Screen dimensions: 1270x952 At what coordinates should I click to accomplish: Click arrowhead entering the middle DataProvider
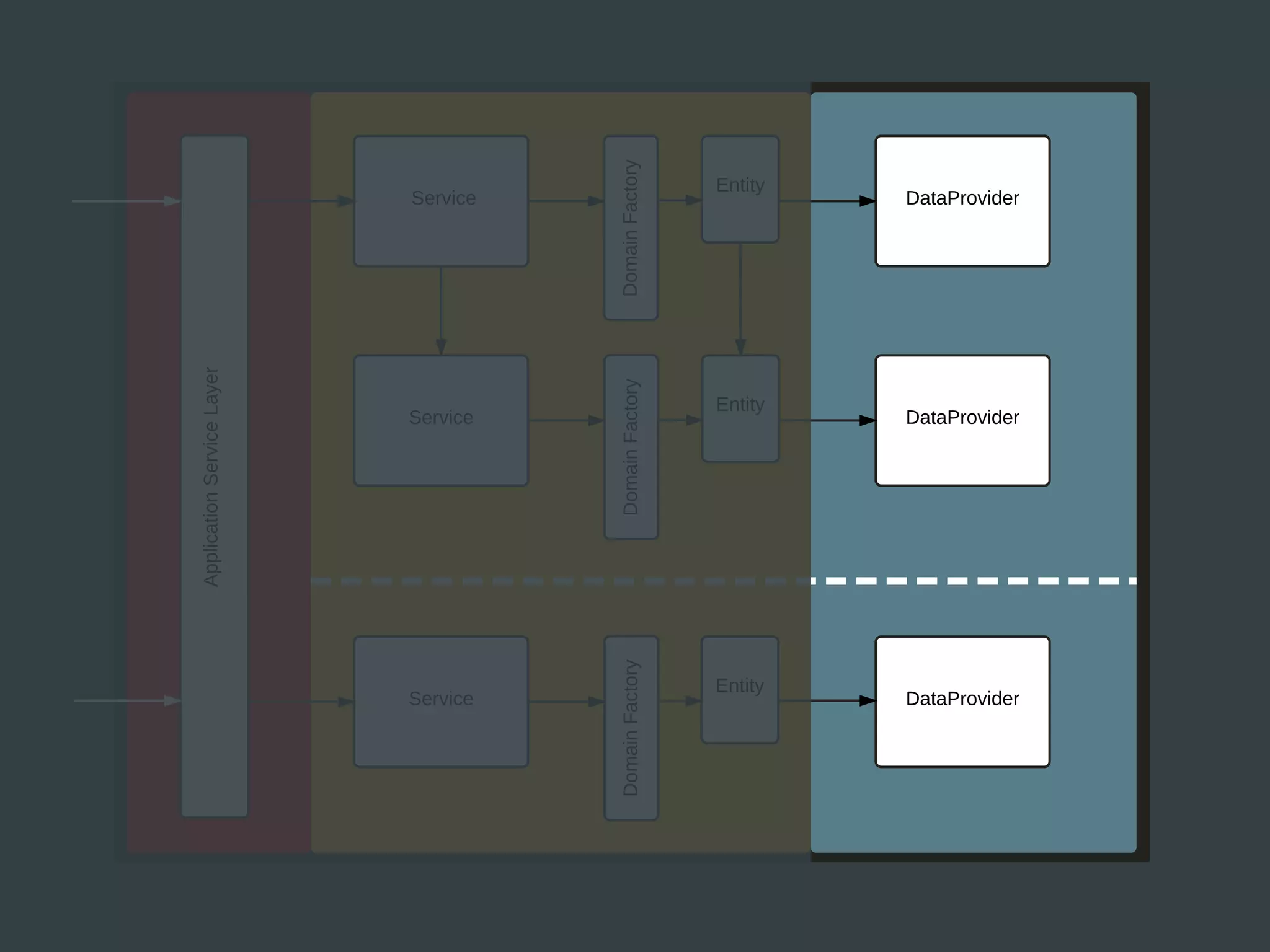867,420
